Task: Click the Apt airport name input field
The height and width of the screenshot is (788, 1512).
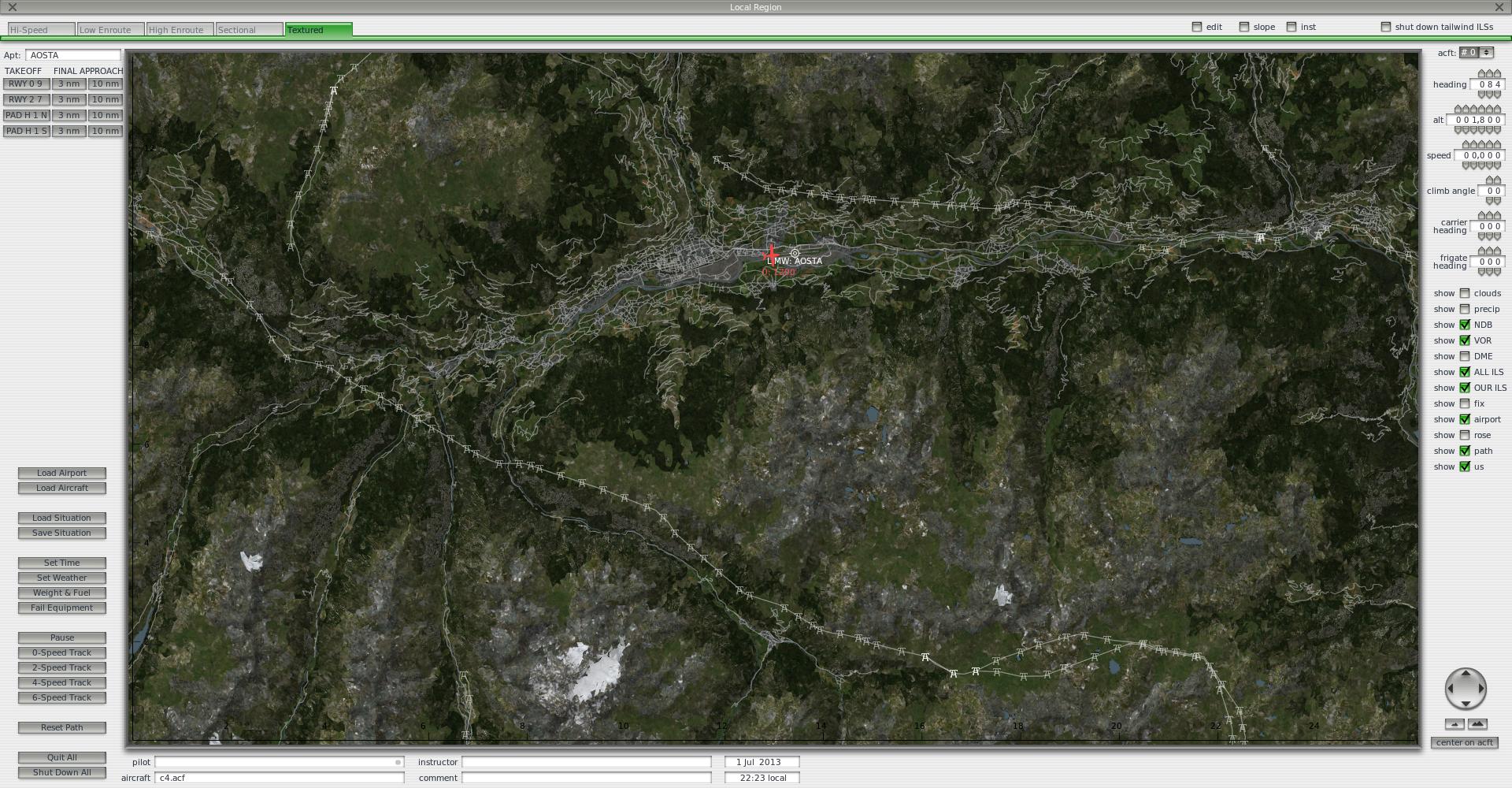Action: [73, 55]
